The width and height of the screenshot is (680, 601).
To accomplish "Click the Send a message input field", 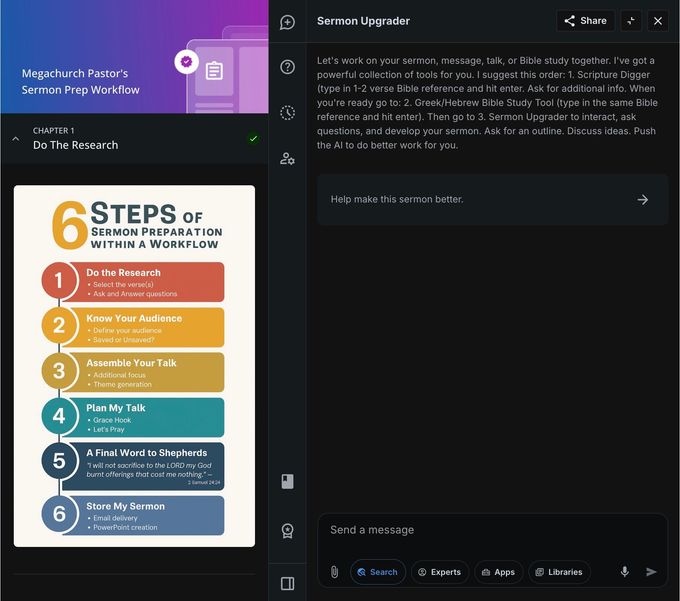I will tap(492, 530).
